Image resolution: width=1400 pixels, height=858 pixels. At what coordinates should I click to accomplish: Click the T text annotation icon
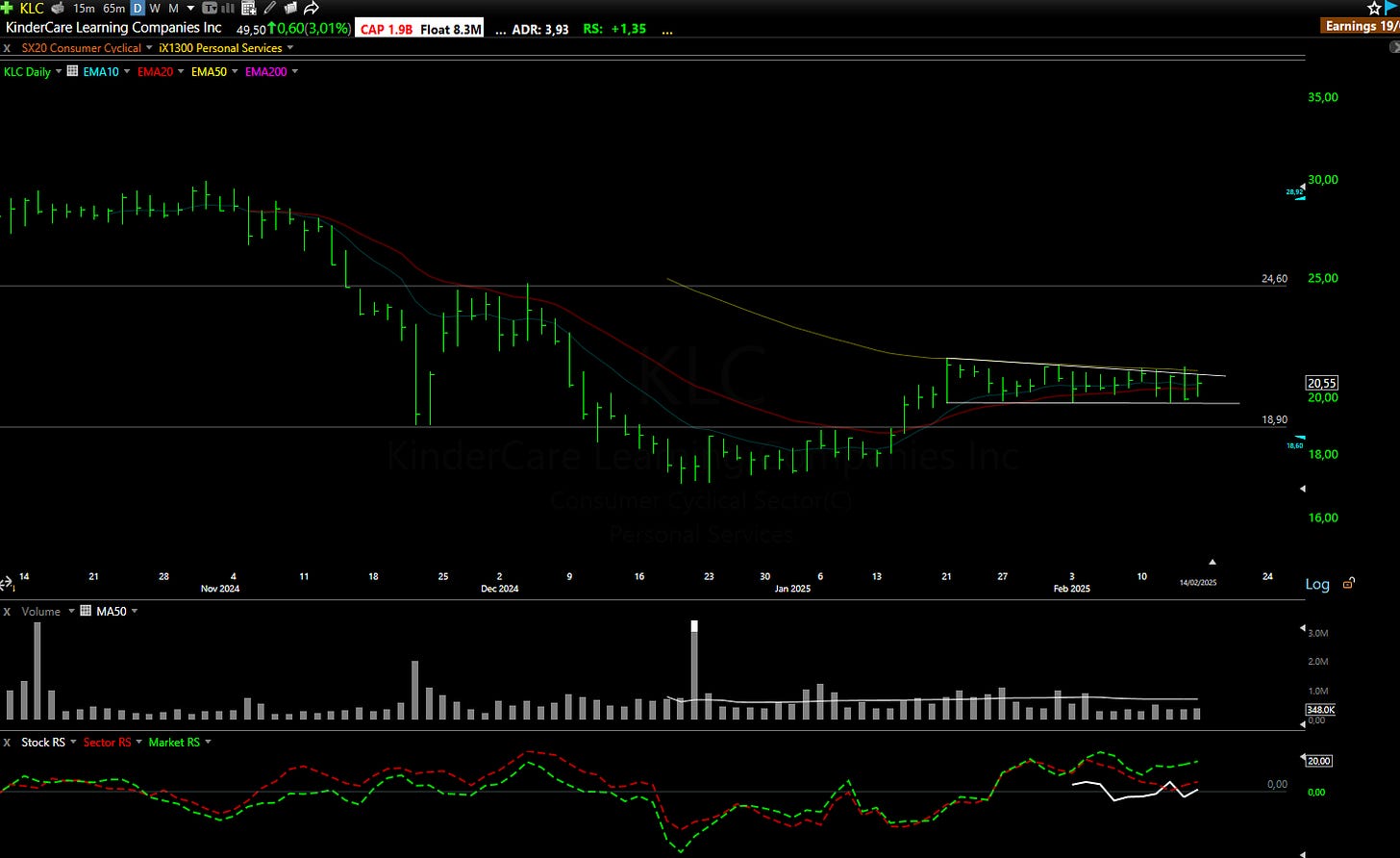pyautogui.click(x=209, y=8)
